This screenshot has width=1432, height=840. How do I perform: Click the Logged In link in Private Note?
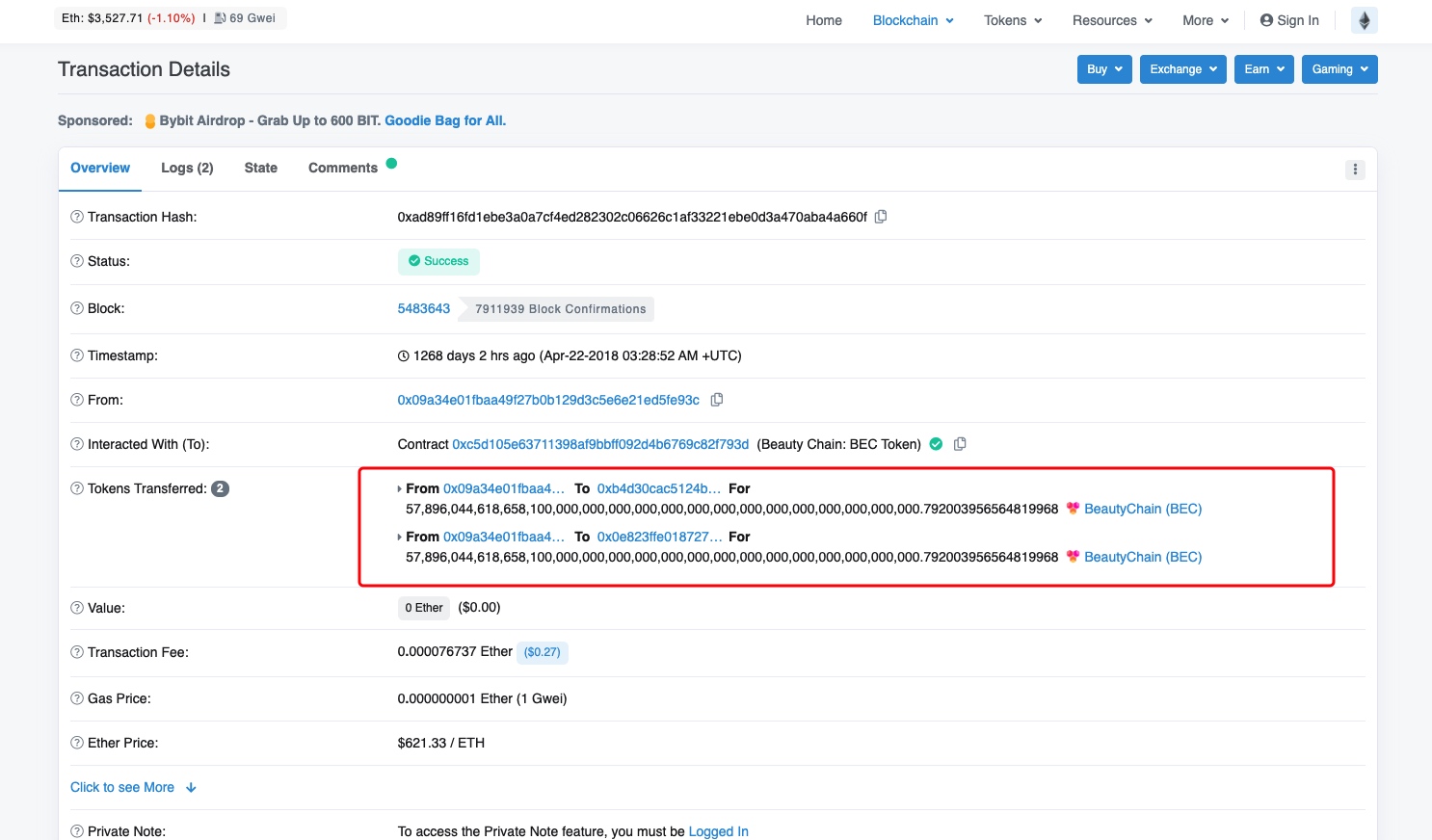coord(719,831)
